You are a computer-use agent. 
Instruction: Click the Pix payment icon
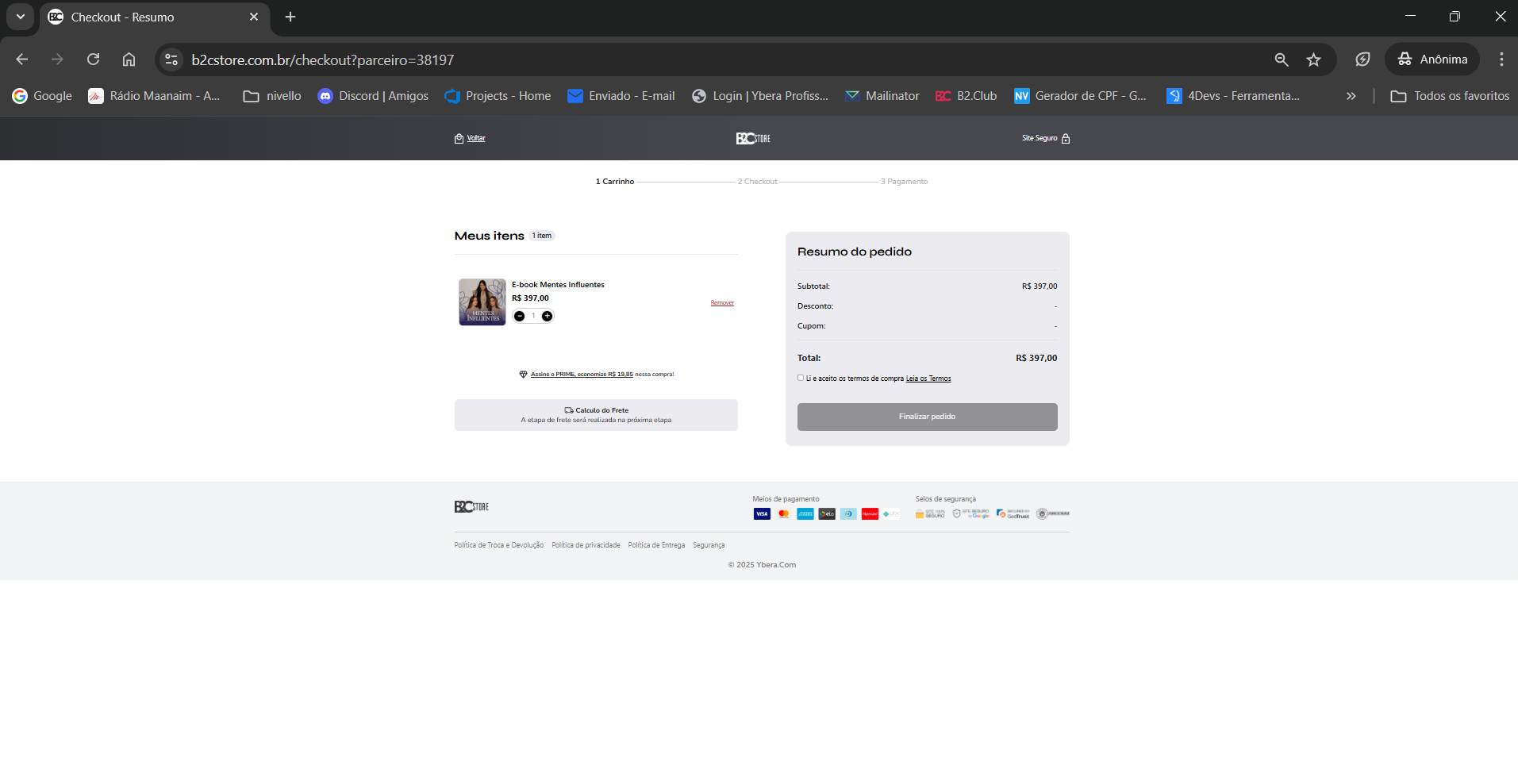point(891,513)
